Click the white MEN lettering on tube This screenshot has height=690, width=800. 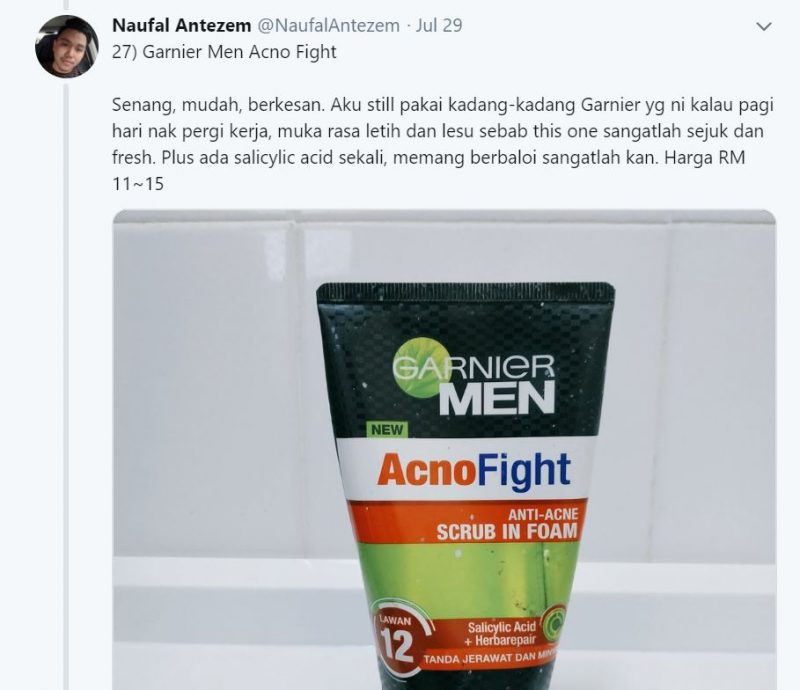[x=497, y=398]
